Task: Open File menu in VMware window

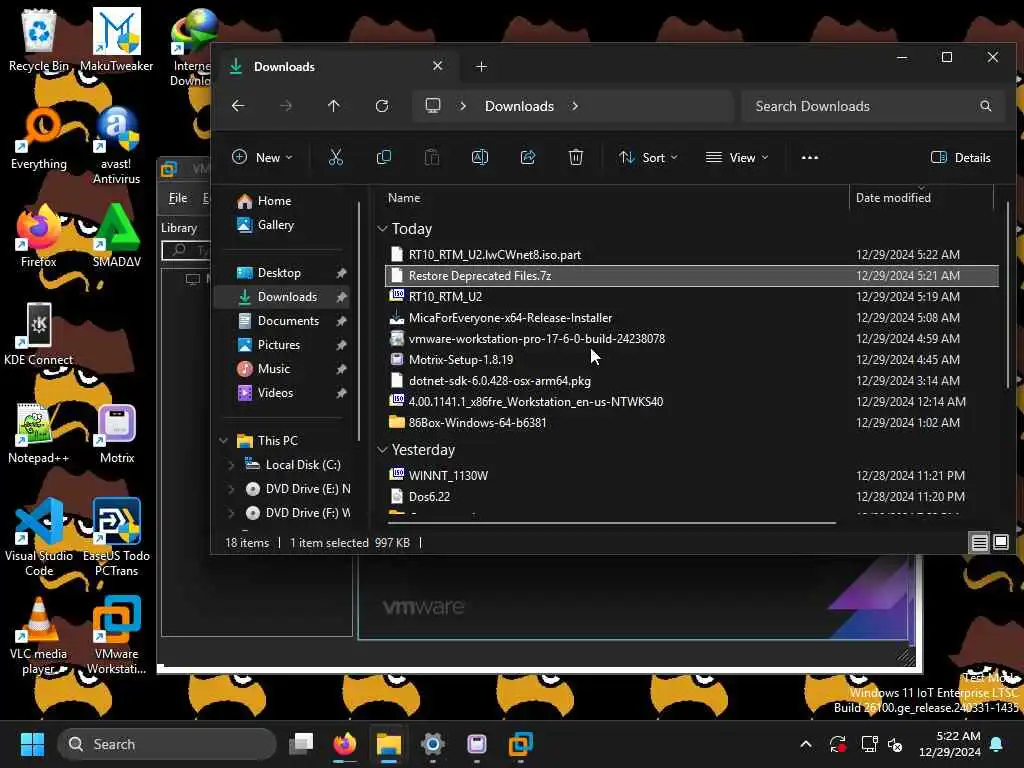Action: pos(178,198)
